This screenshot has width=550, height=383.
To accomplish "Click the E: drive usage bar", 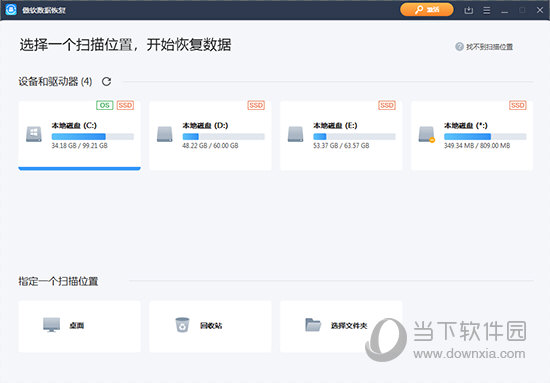I will (354, 136).
